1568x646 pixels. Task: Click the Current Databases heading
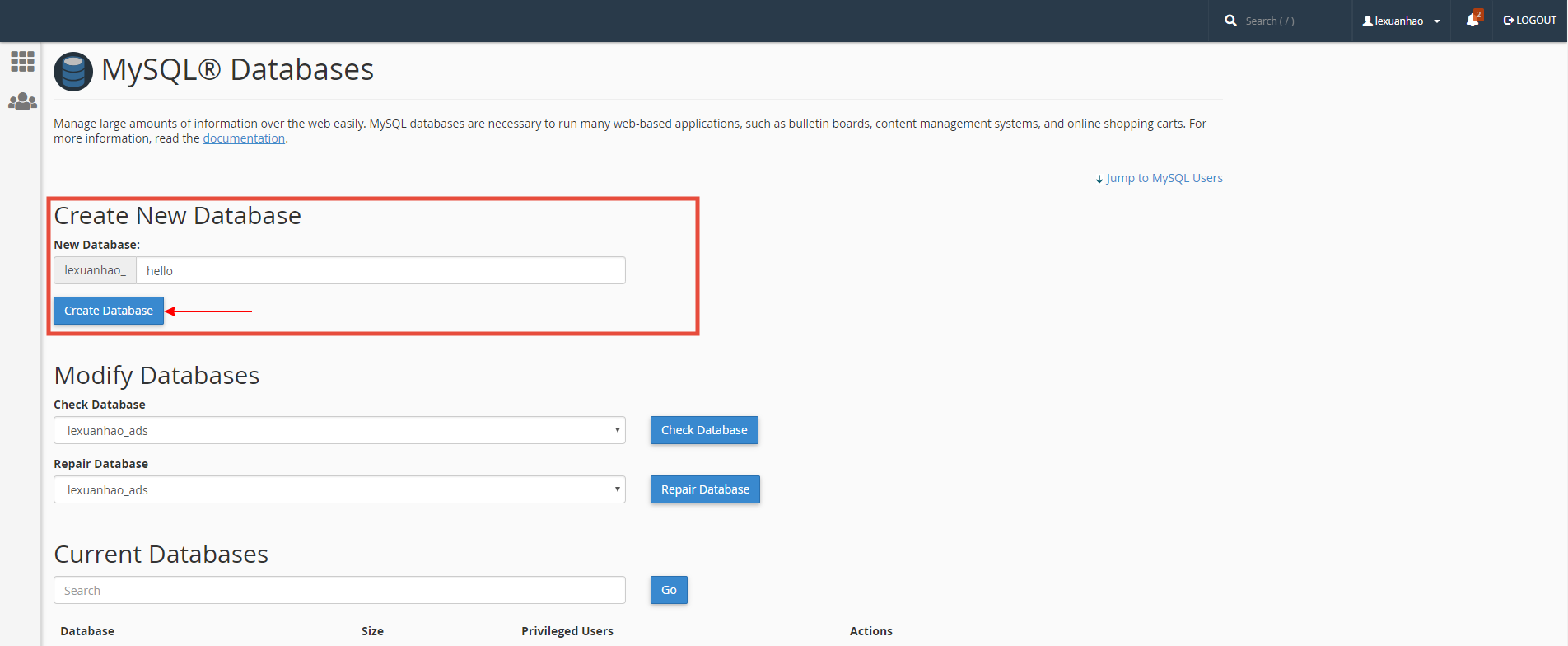[161, 555]
